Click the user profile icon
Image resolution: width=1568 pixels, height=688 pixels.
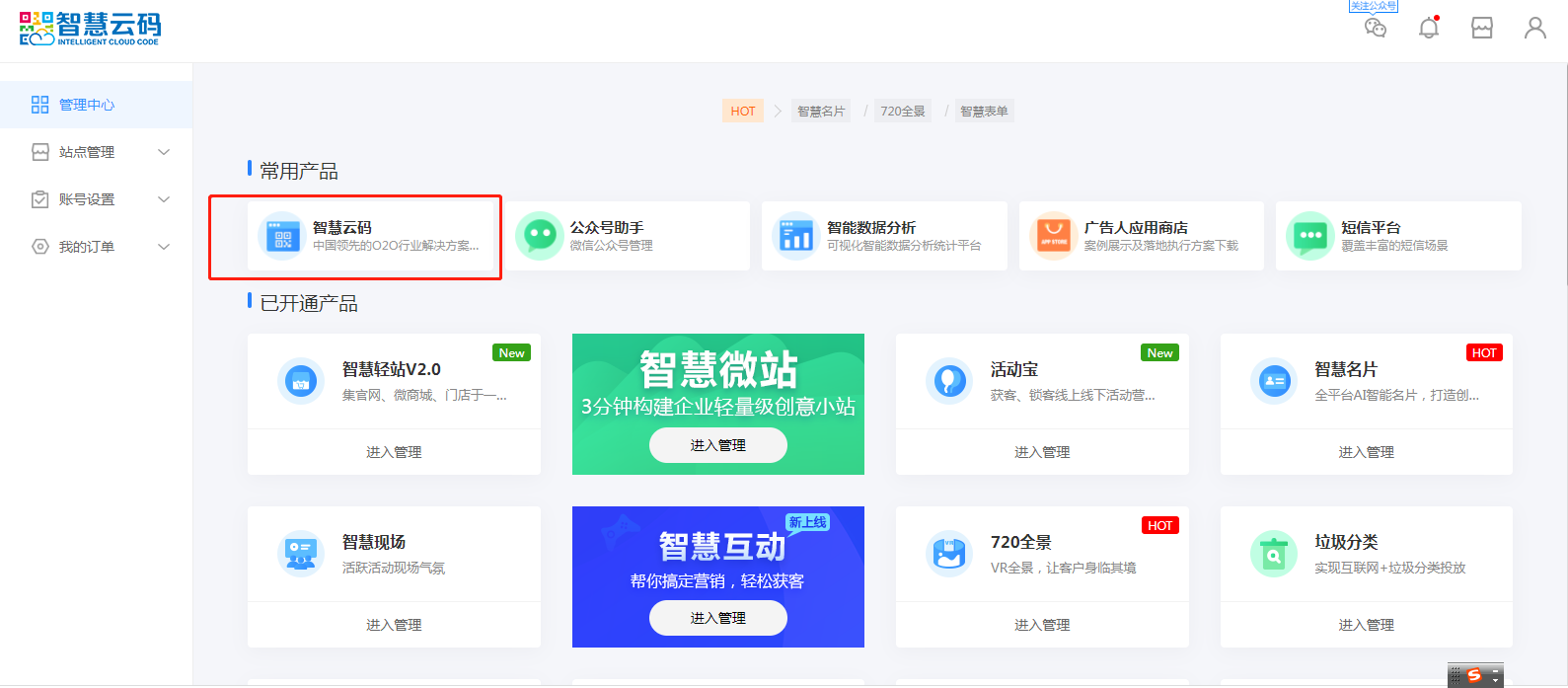[1534, 28]
